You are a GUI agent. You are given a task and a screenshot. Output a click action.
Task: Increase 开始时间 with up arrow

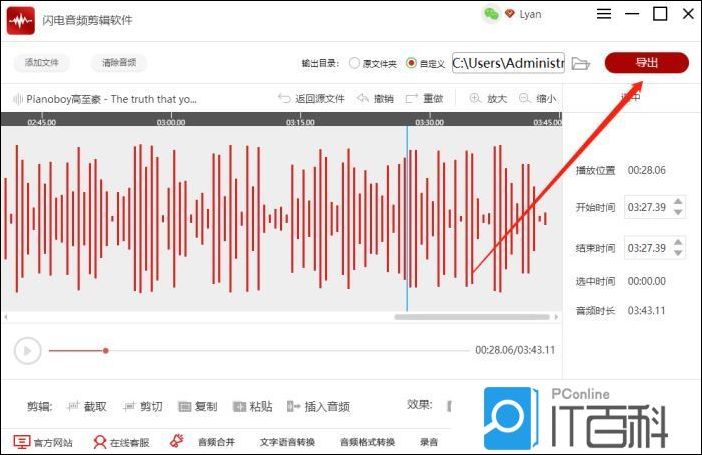click(x=678, y=202)
